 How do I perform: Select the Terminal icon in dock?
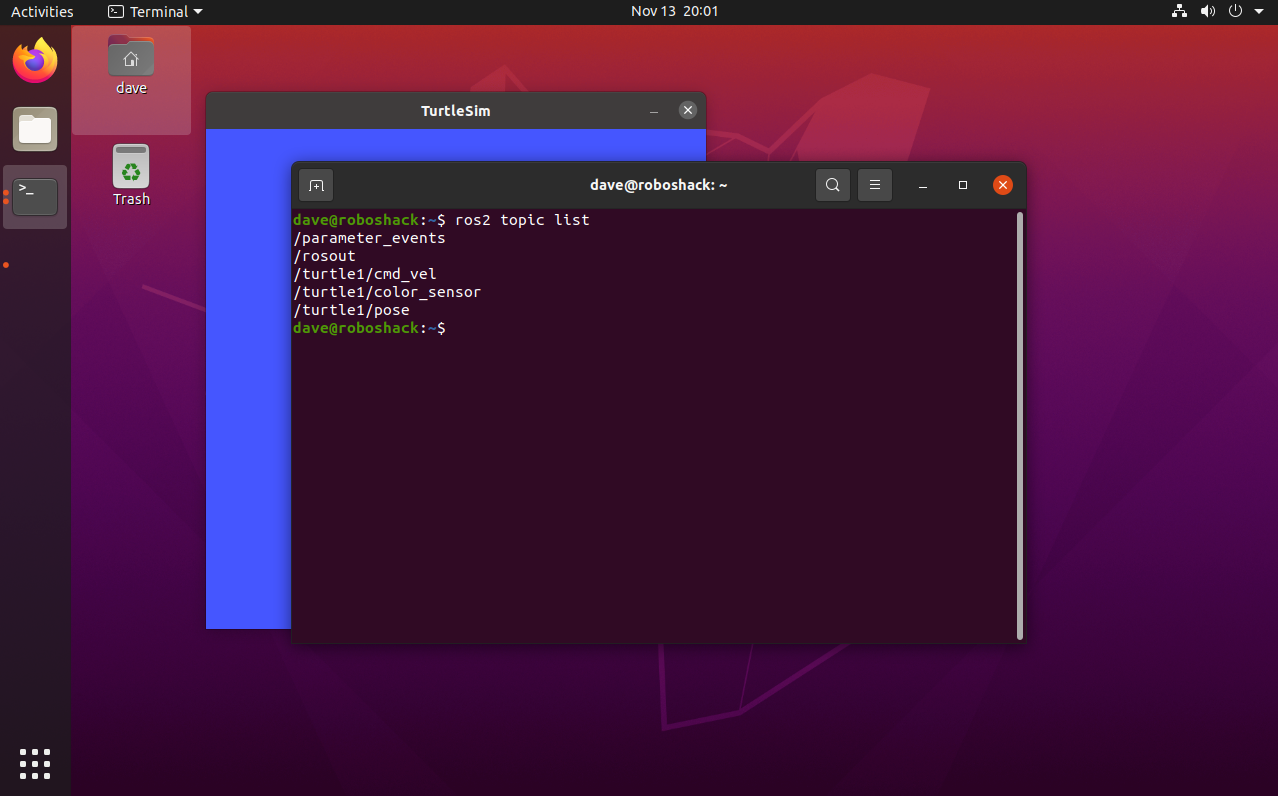click(x=35, y=197)
